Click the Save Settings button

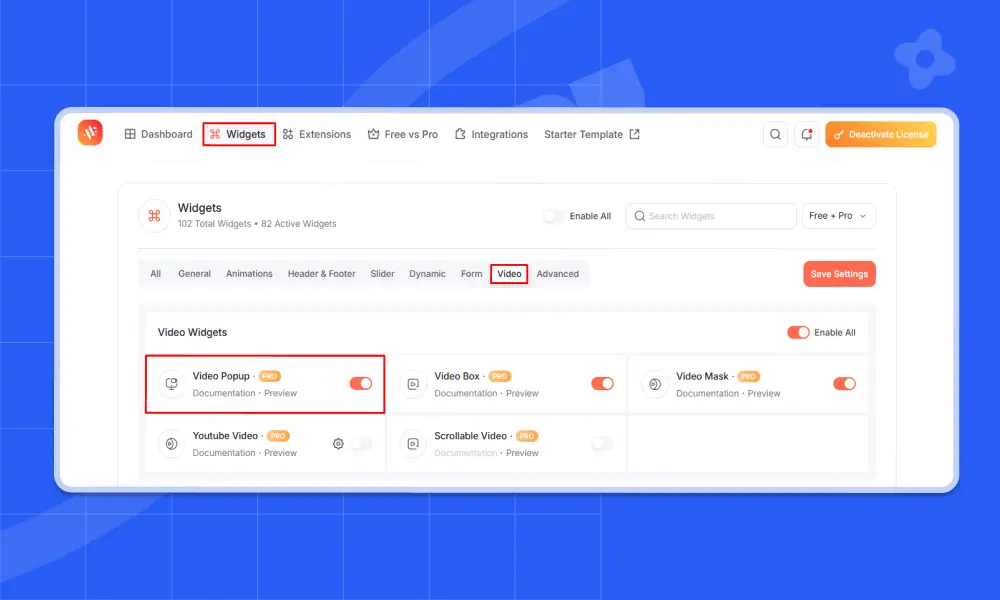point(839,274)
